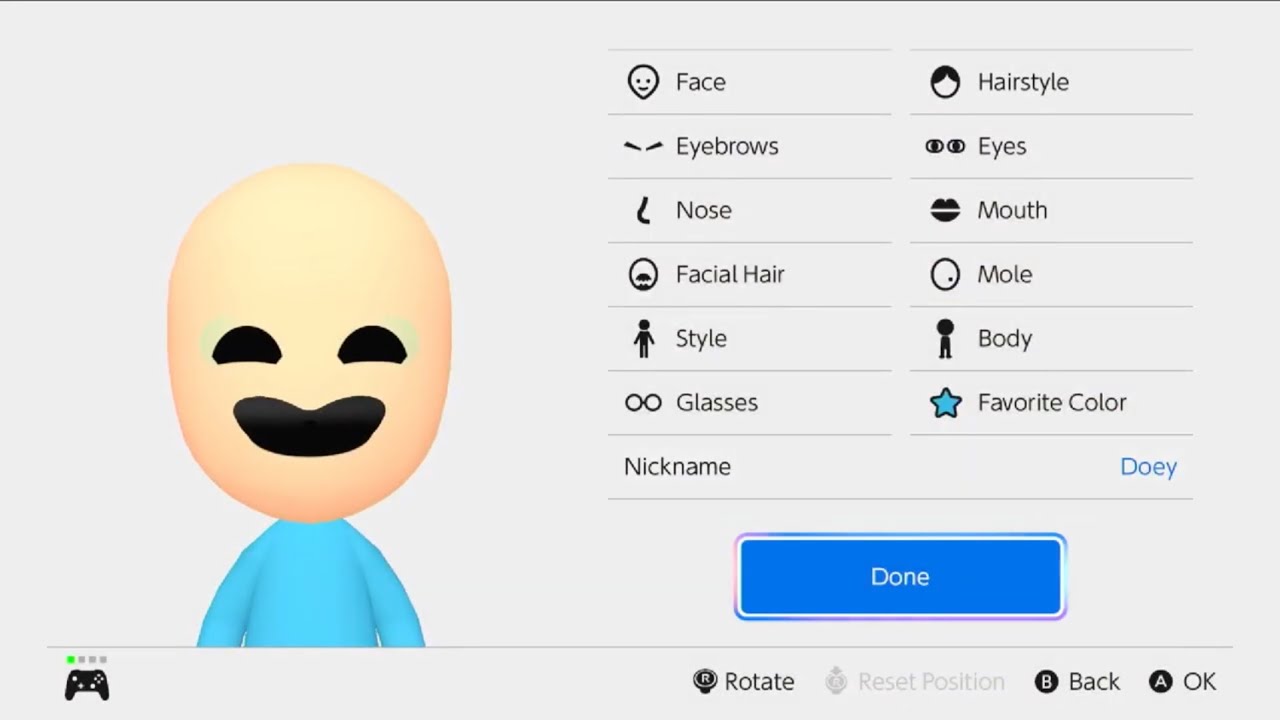
Task: Click the controller icon at bottom left
Action: coord(87,685)
